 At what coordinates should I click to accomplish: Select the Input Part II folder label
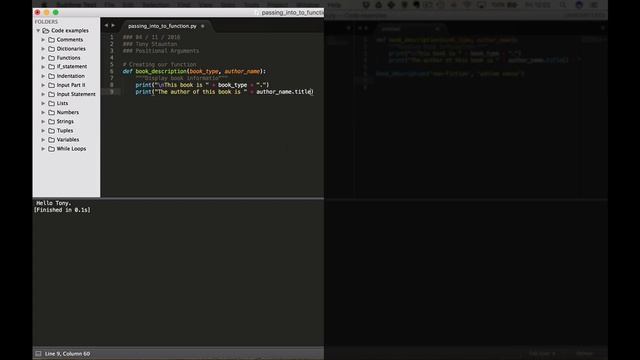coord(71,85)
